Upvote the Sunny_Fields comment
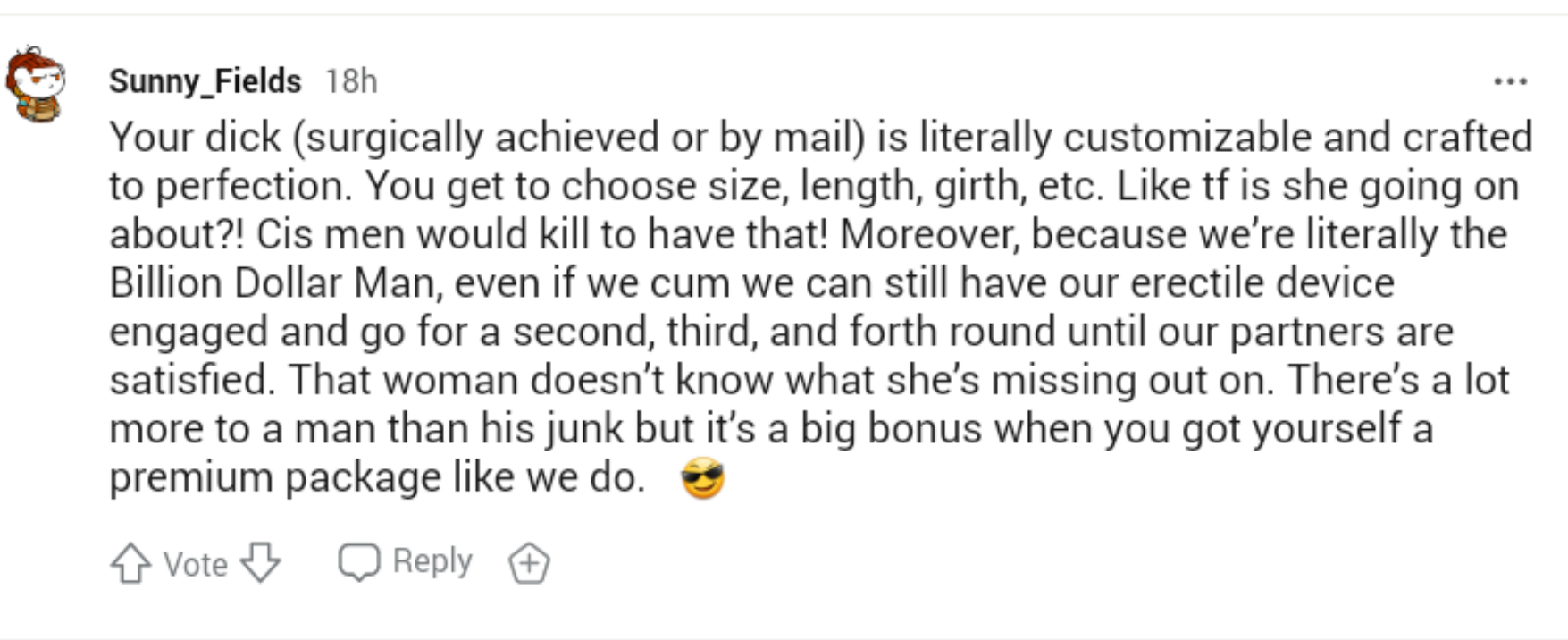Viewport: 1568px width, 640px height. click(x=130, y=564)
